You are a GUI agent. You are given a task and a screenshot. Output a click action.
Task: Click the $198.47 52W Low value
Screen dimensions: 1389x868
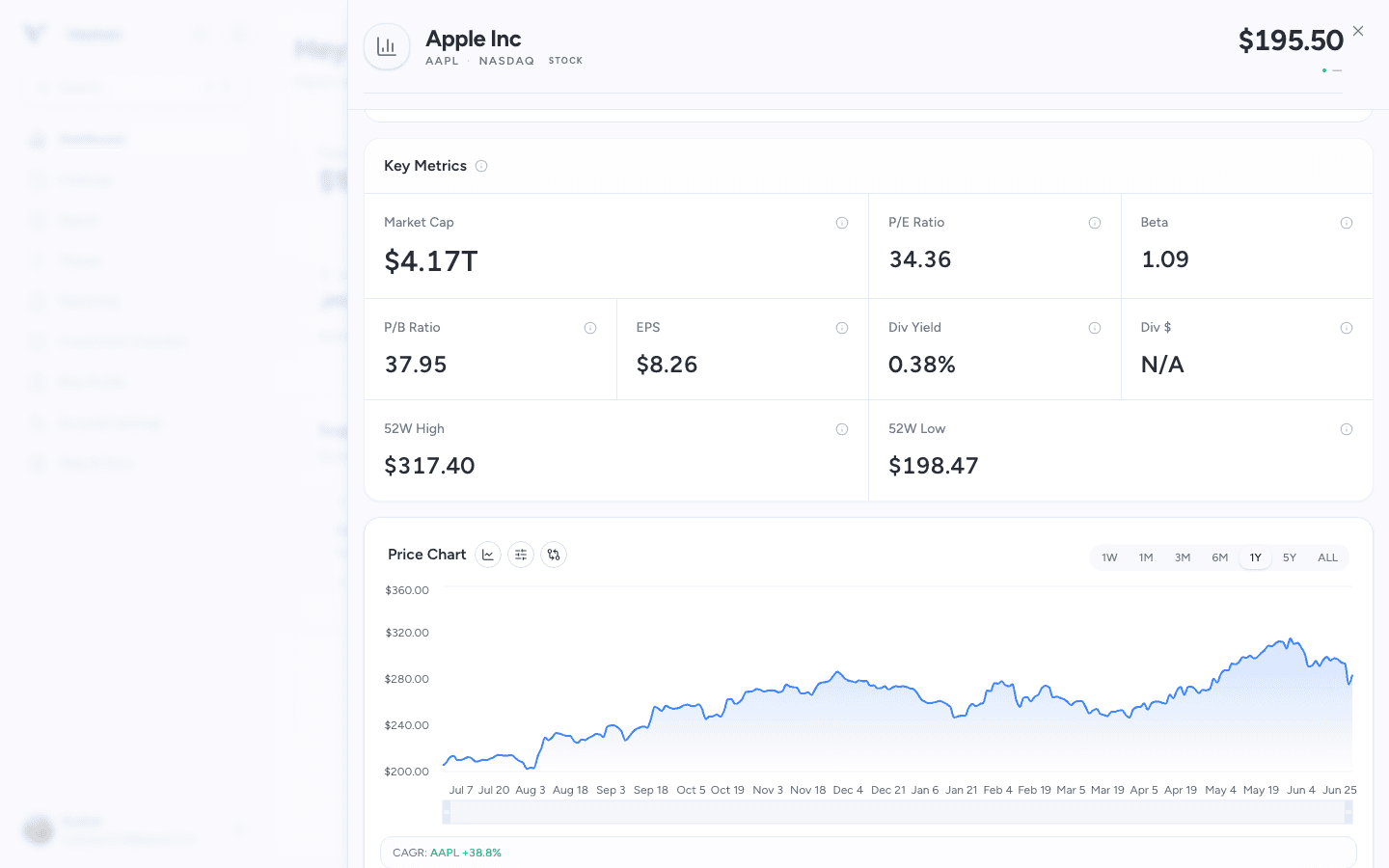coord(934,466)
